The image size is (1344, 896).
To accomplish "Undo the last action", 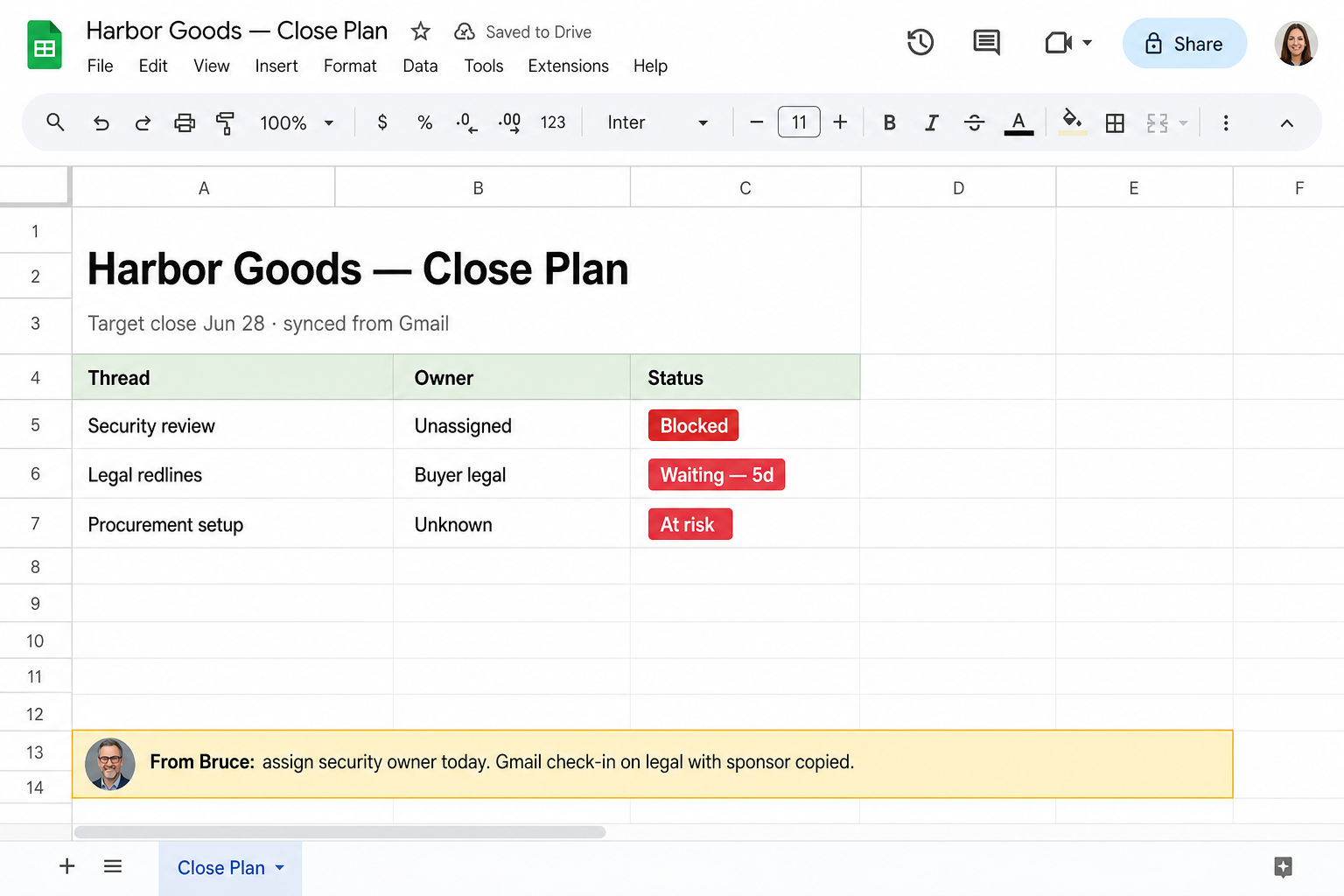I will tap(101, 122).
